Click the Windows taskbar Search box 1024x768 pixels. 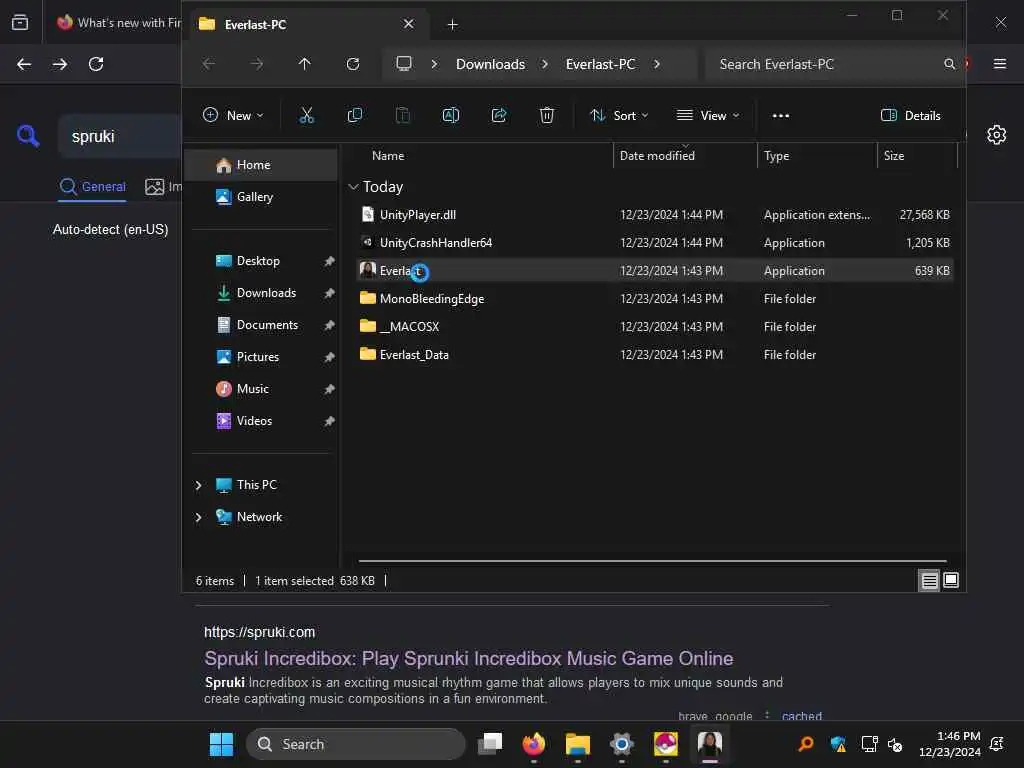pos(355,744)
